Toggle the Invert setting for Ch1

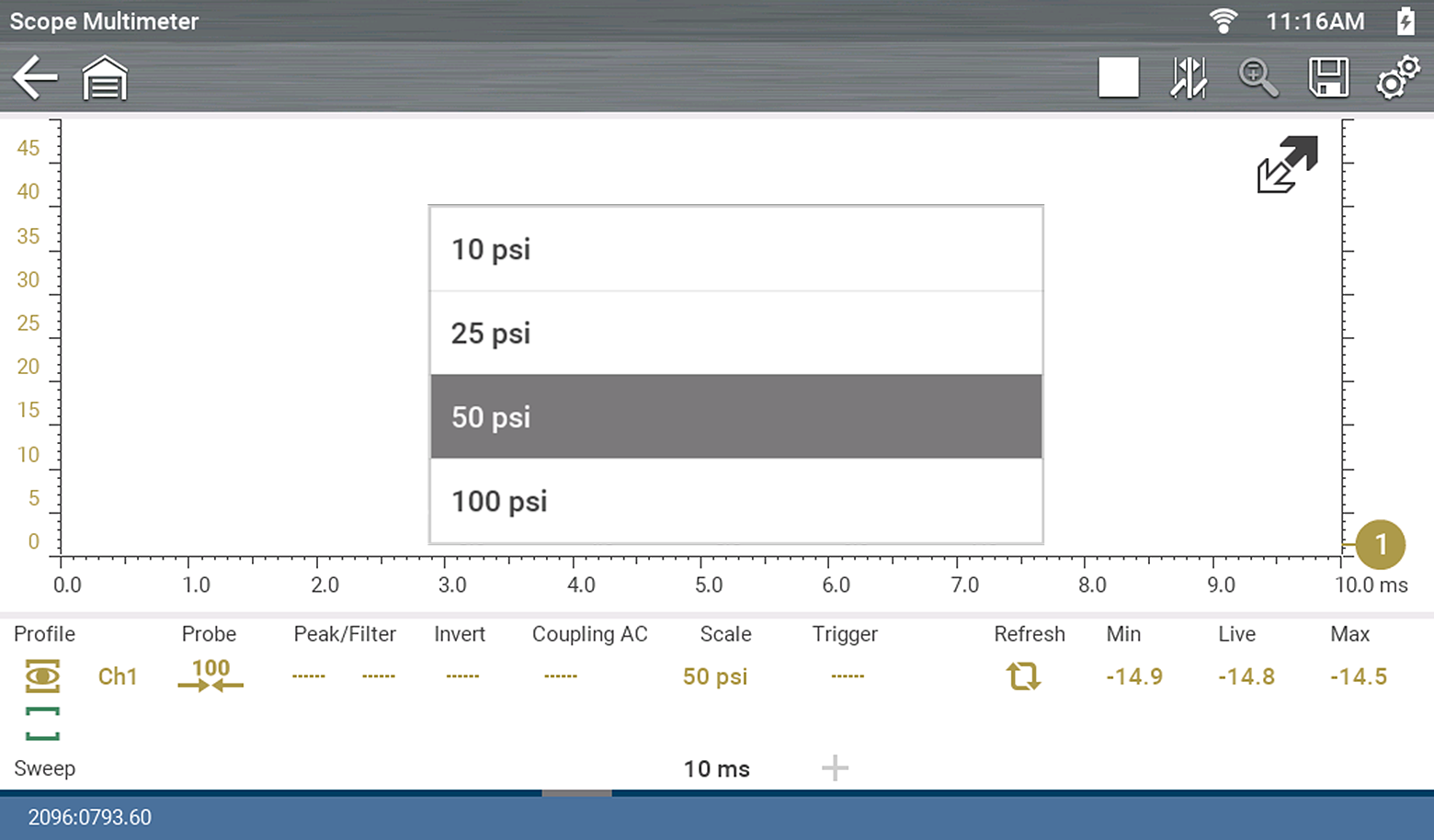[461, 676]
